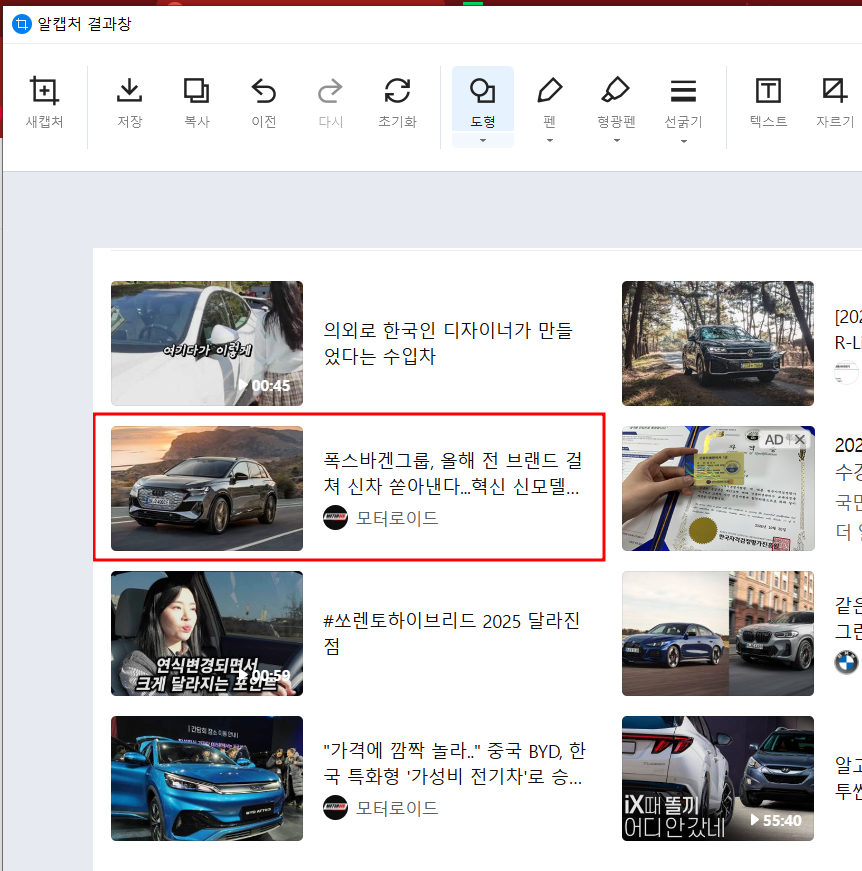862x871 pixels.
Task: Reset edits with 초기화
Action: point(397,103)
